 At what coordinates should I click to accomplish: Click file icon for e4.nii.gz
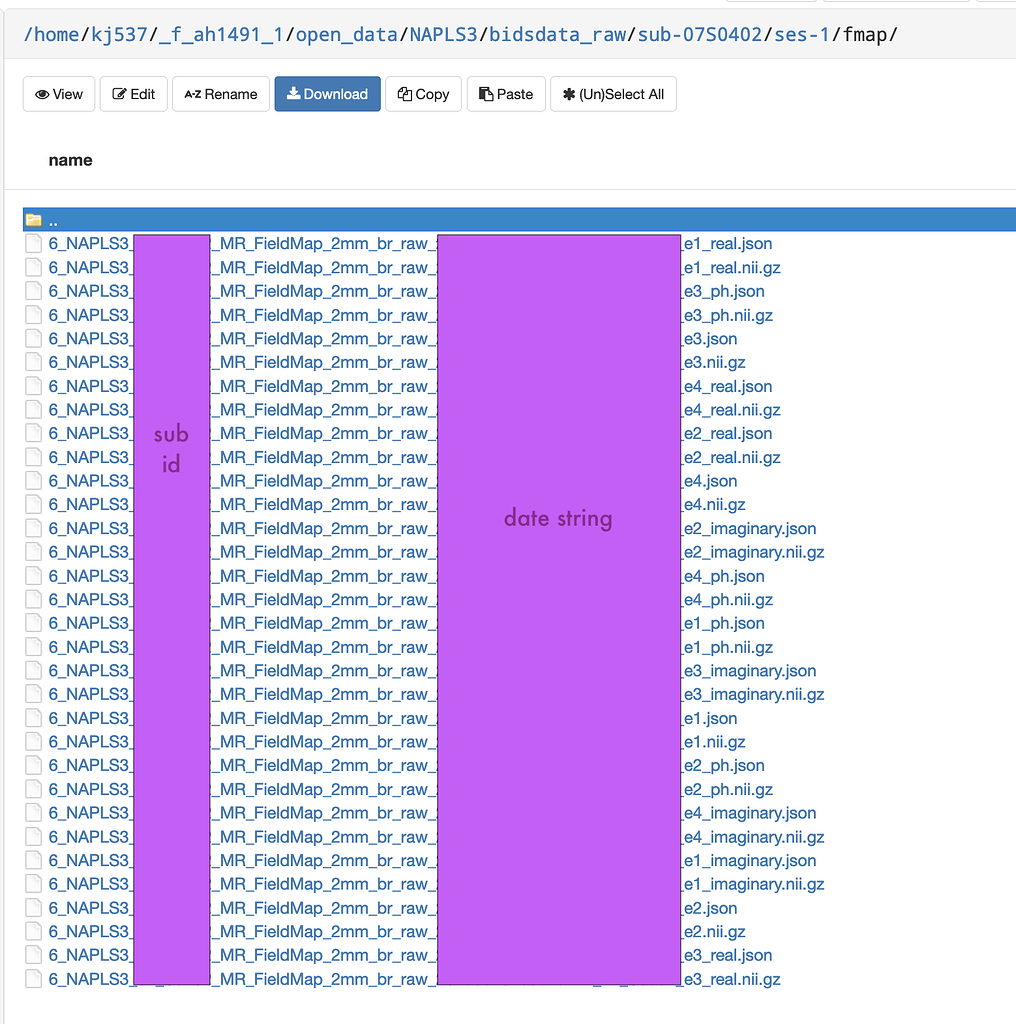tap(34, 505)
